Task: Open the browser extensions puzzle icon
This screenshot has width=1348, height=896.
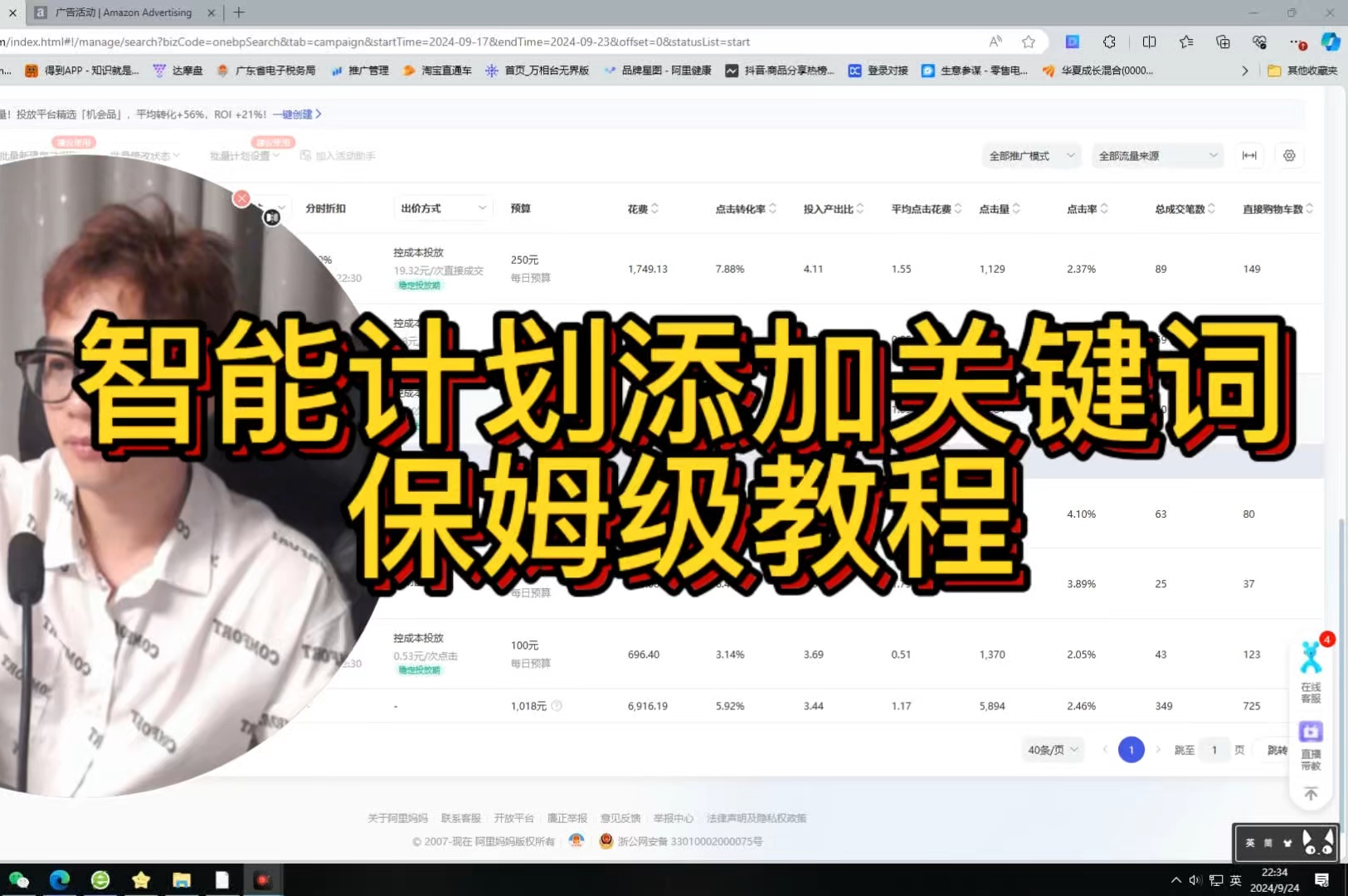Action: tap(1109, 41)
